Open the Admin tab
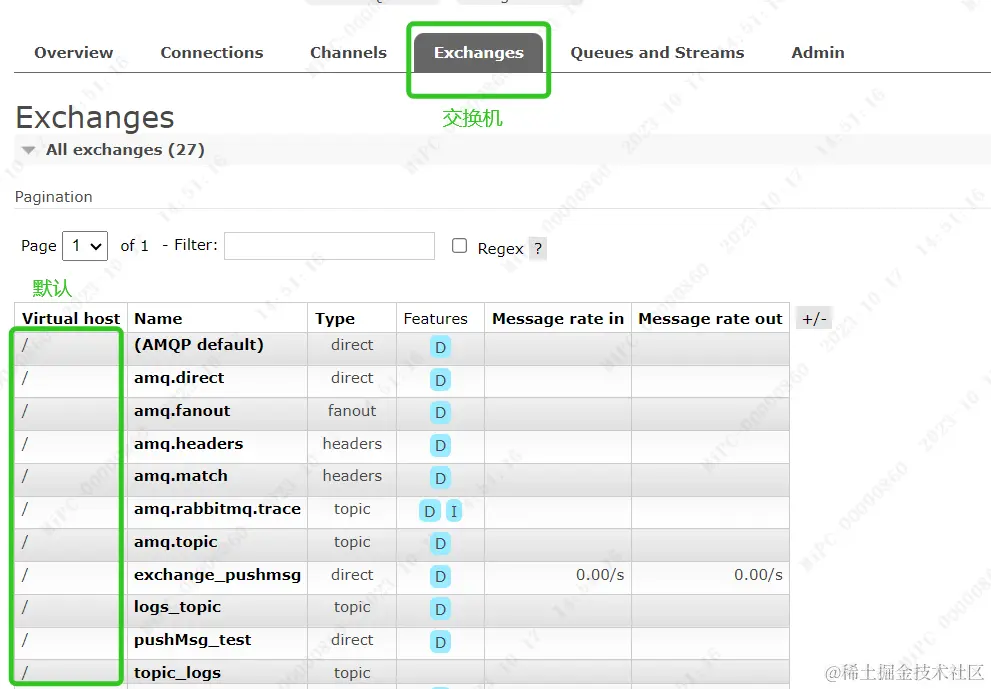This screenshot has height=689, width=991. pyautogui.click(x=818, y=52)
